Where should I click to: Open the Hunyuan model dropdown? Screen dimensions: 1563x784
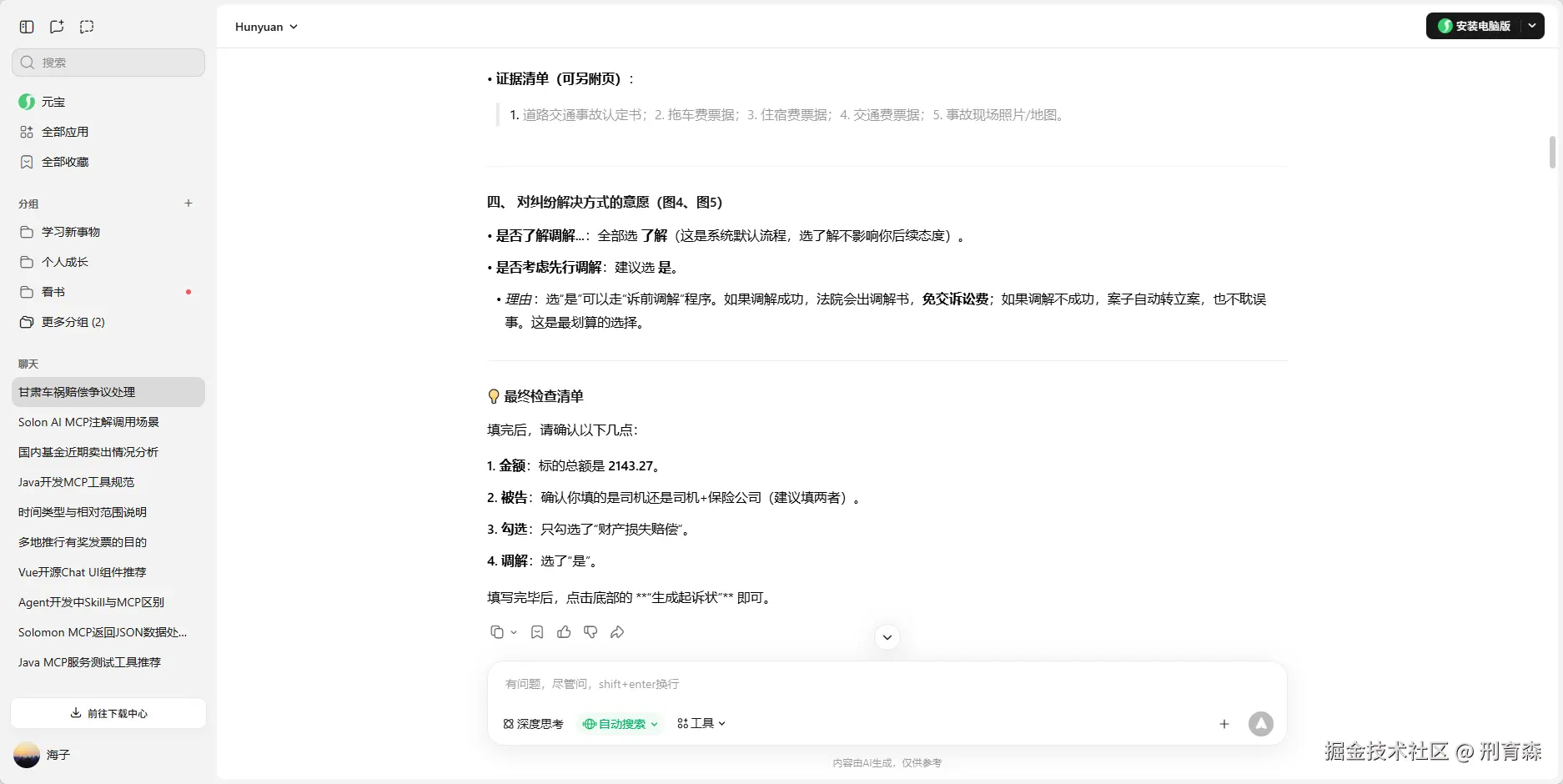(x=265, y=26)
